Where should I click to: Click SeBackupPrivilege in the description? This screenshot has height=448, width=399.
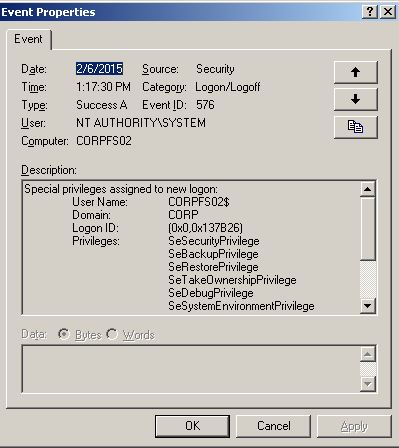point(213,254)
